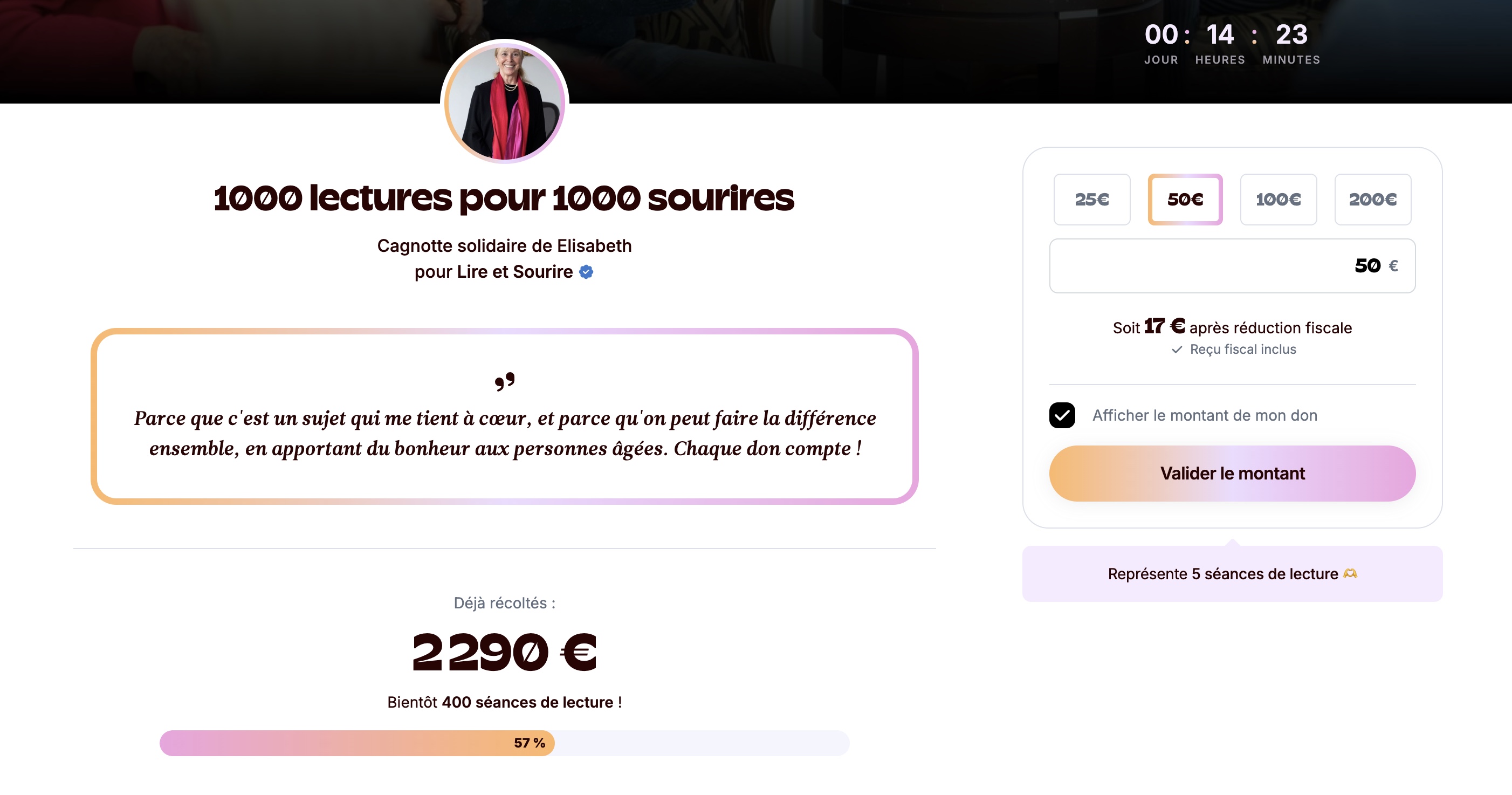Click the 57 % fundraising progress bar
The height and width of the screenshot is (795, 1512).
[x=504, y=743]
